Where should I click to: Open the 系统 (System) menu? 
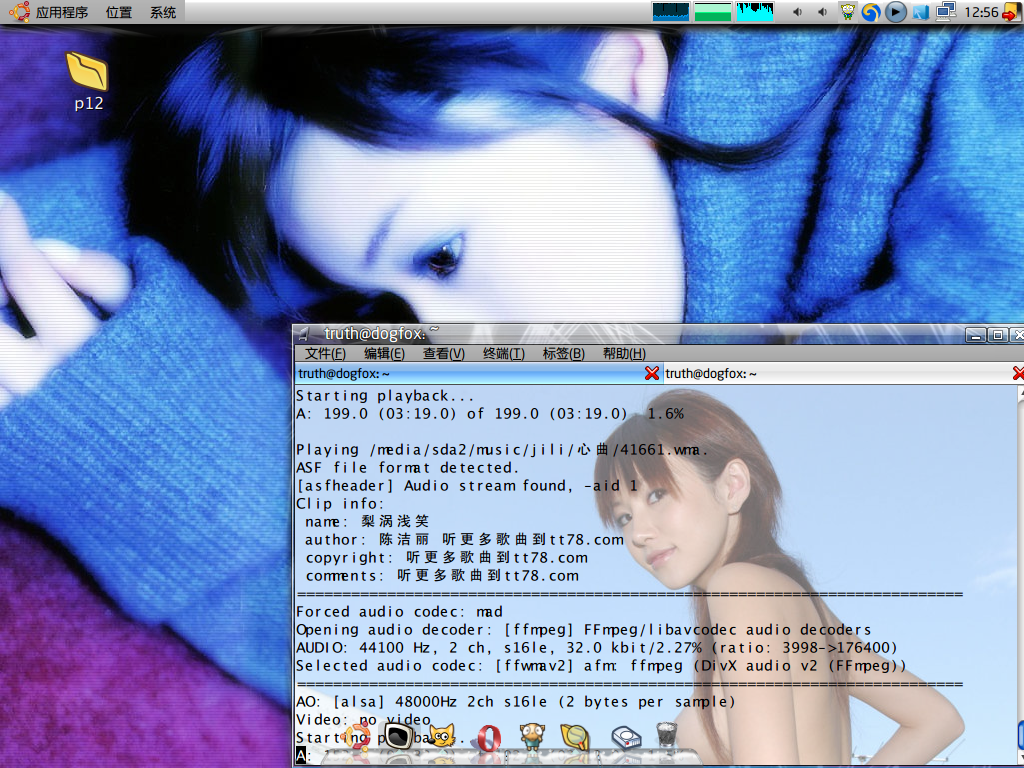(163, 12)
